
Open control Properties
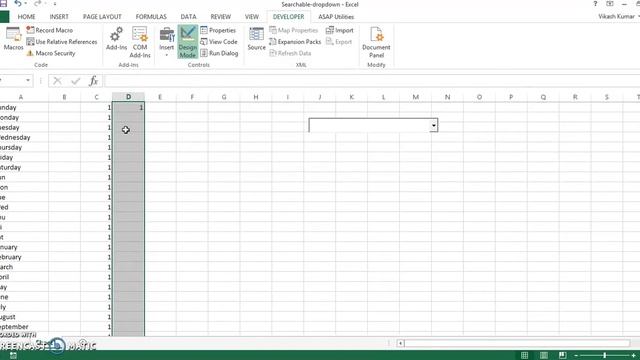pos(218,30)
